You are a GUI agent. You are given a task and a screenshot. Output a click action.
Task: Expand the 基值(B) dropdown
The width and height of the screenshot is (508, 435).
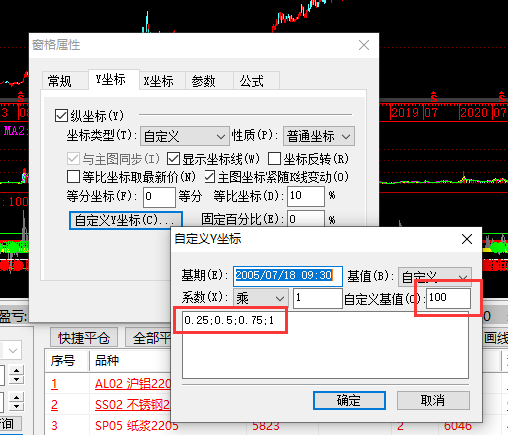coord(435,277)
